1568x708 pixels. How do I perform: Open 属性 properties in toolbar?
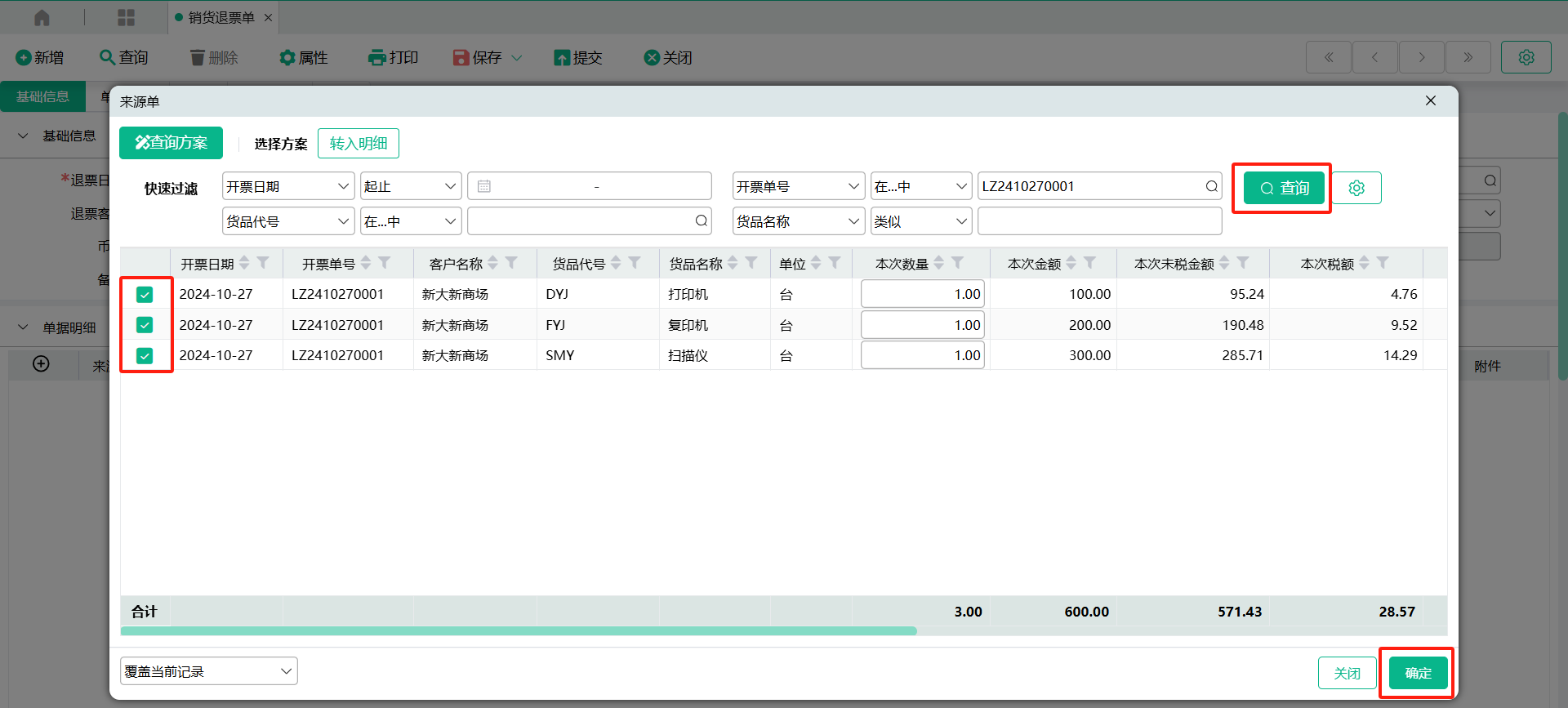point(304,57)
